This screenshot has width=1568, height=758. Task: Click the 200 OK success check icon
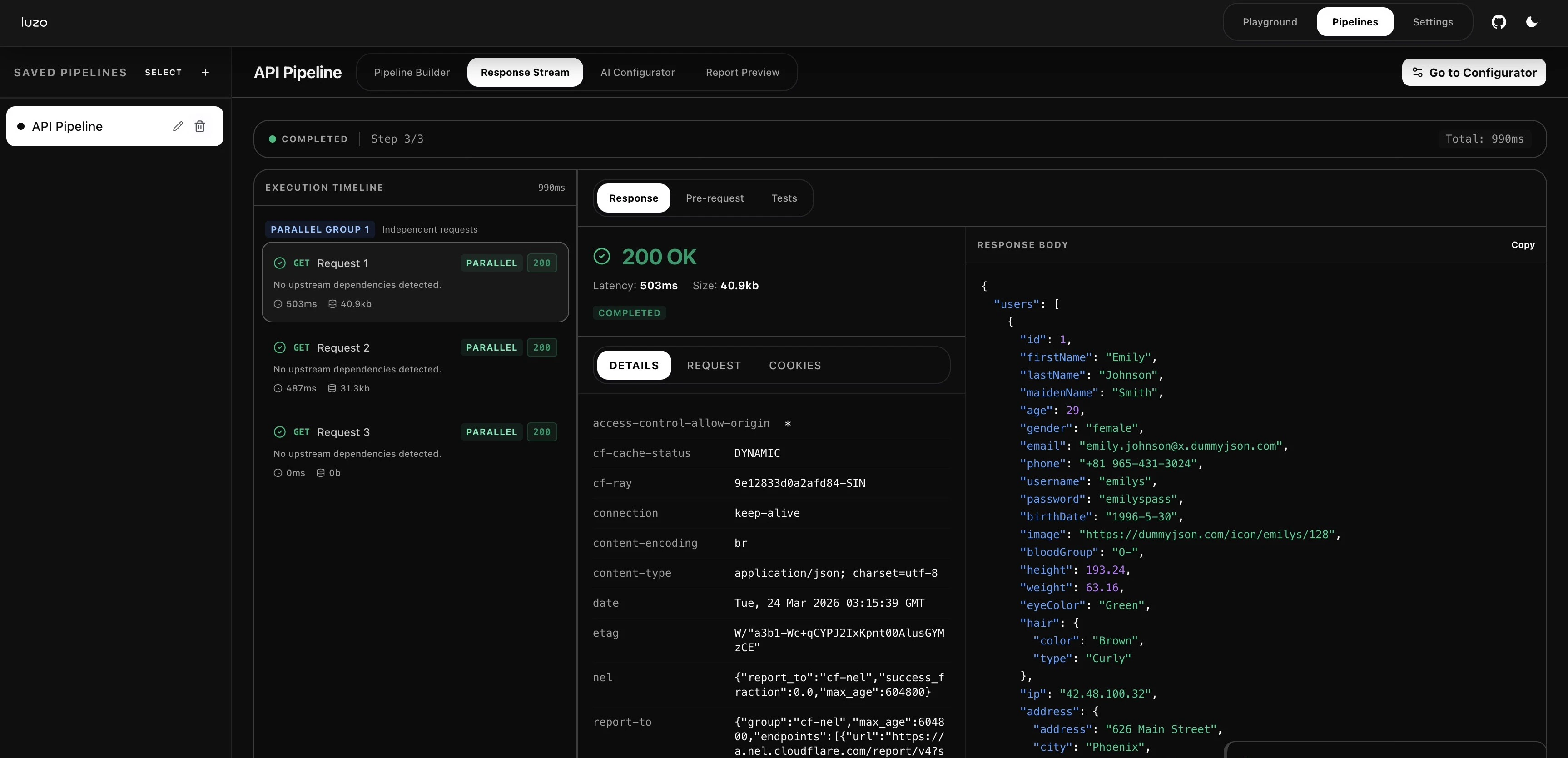[x=601, y=256]
